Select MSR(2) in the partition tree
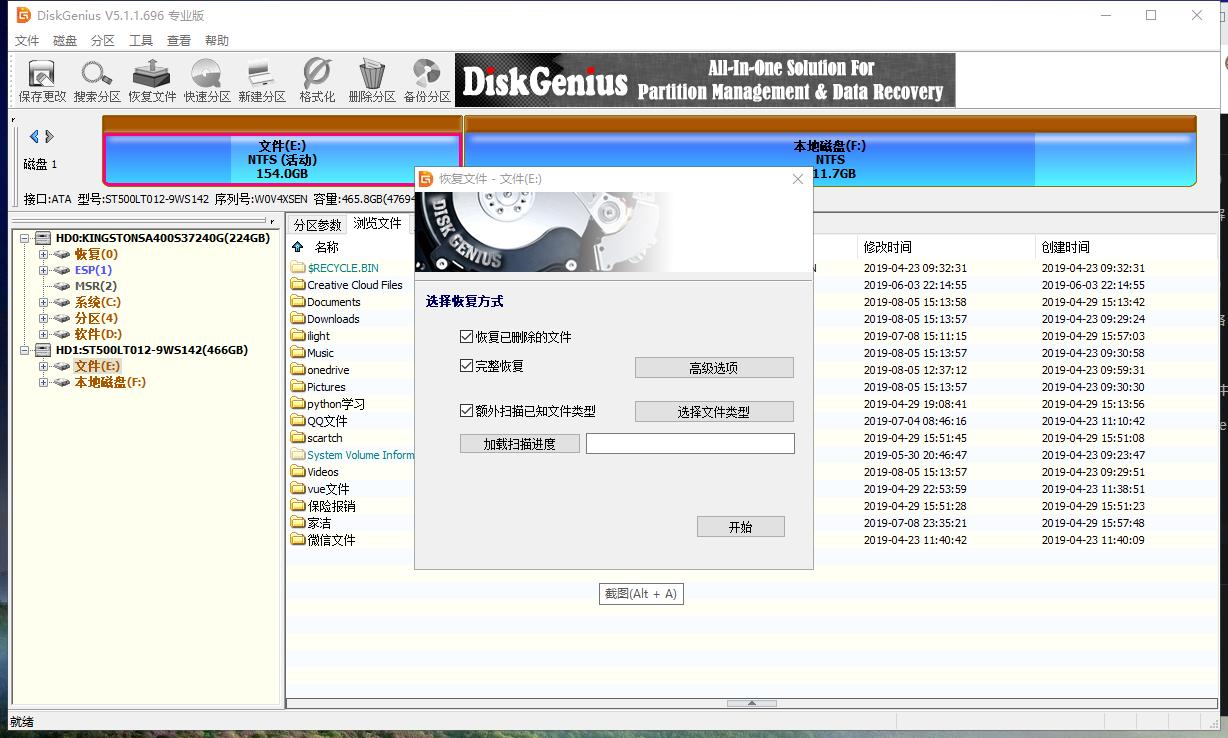The height and width of the screenshot is (738, 1228). pos(96,286)
